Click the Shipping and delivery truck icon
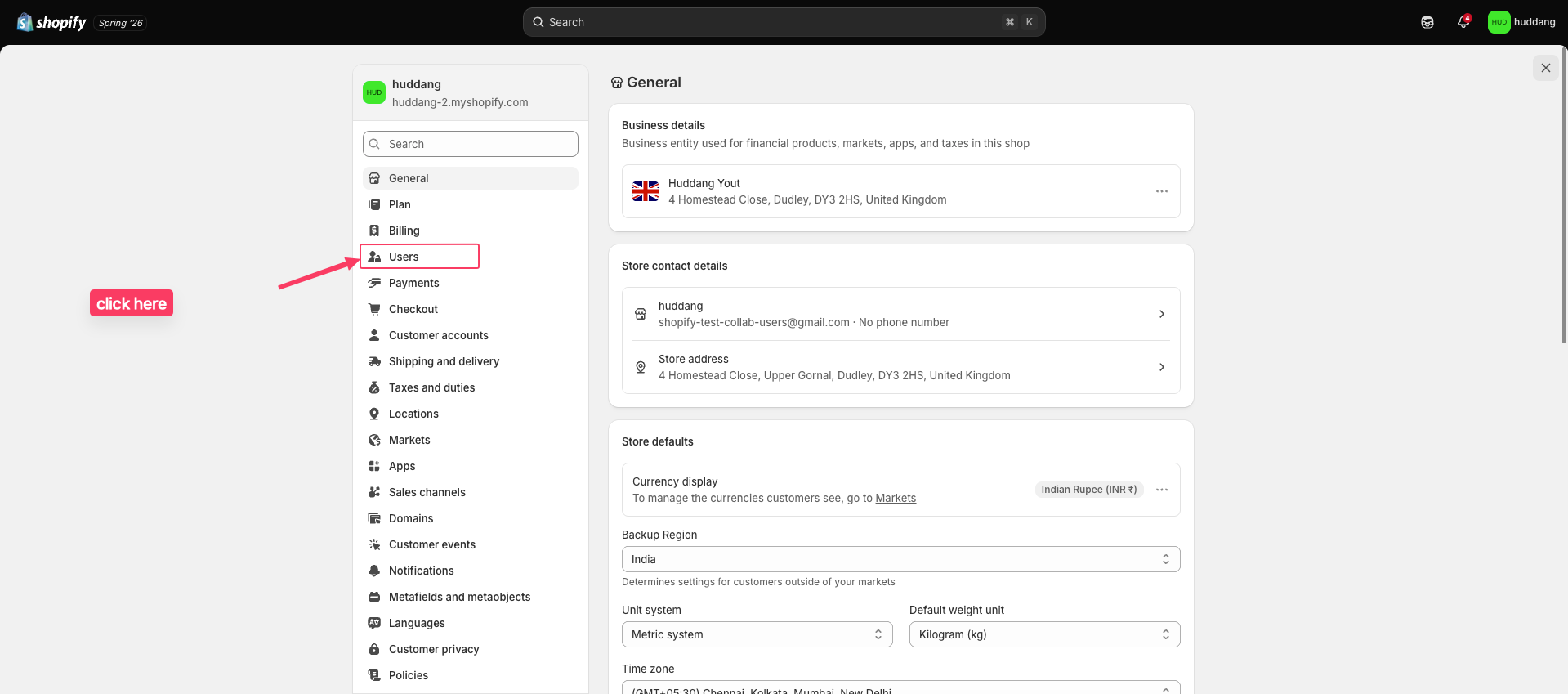The height and width of the screenshot is (694, 1568). point(374,361)
